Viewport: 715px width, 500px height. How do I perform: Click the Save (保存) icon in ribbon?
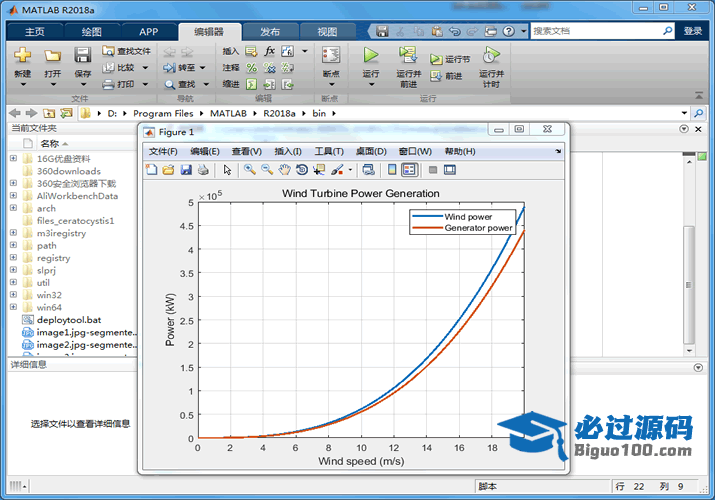[82, 56]
